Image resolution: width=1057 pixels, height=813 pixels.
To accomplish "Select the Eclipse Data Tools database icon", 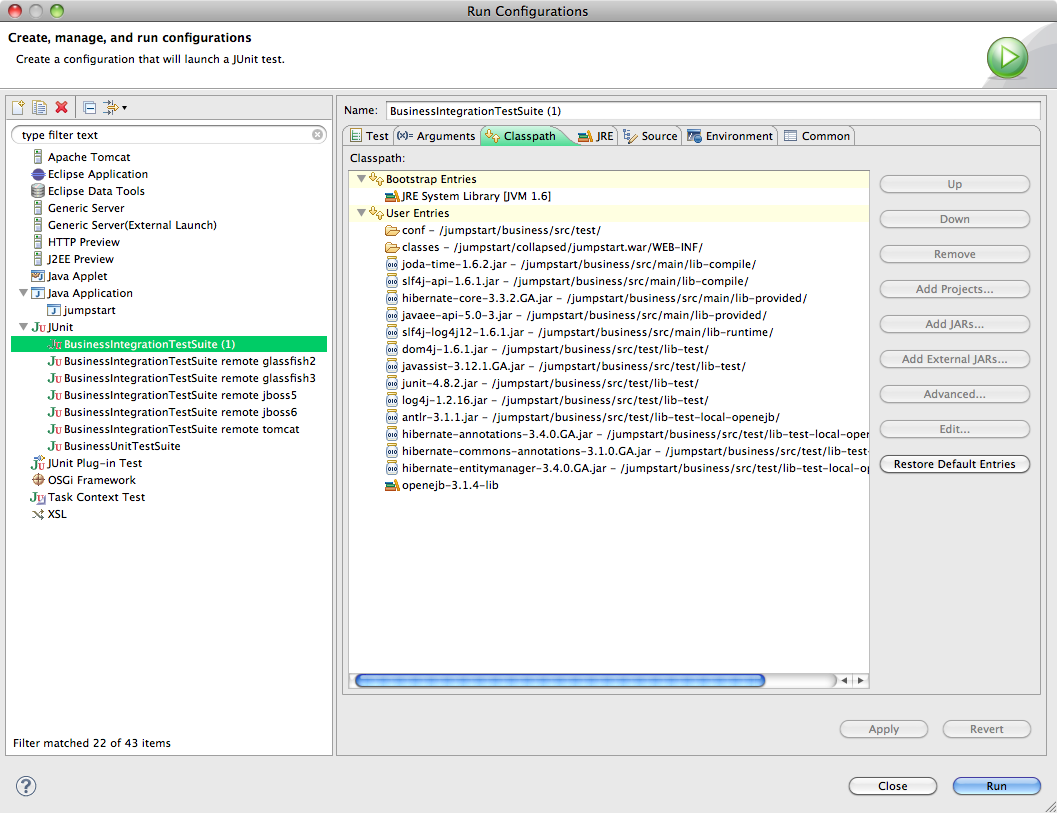I will [38, 191].
